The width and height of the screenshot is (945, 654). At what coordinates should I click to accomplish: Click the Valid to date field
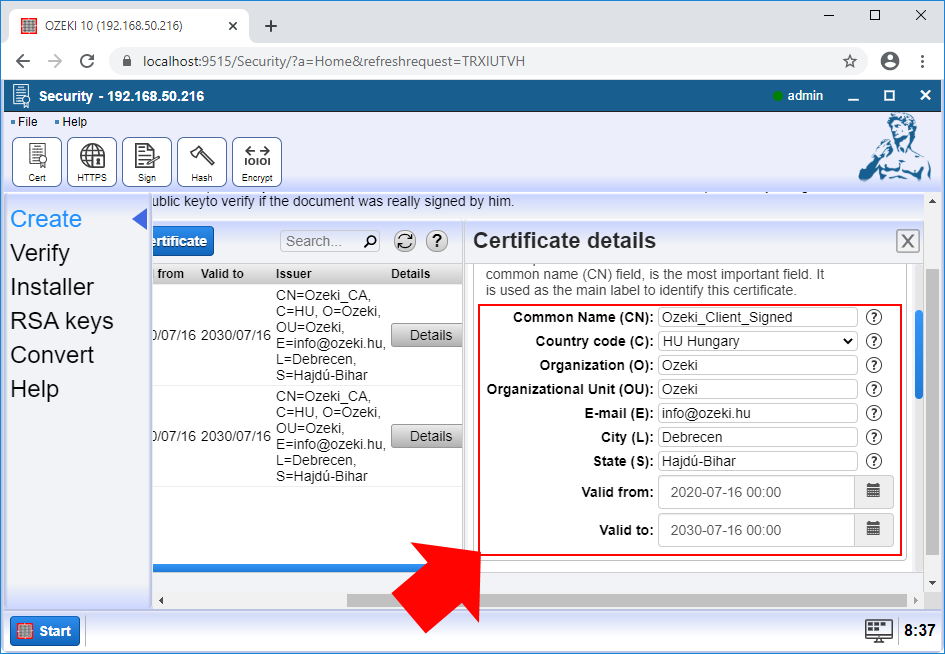point(756,530)
